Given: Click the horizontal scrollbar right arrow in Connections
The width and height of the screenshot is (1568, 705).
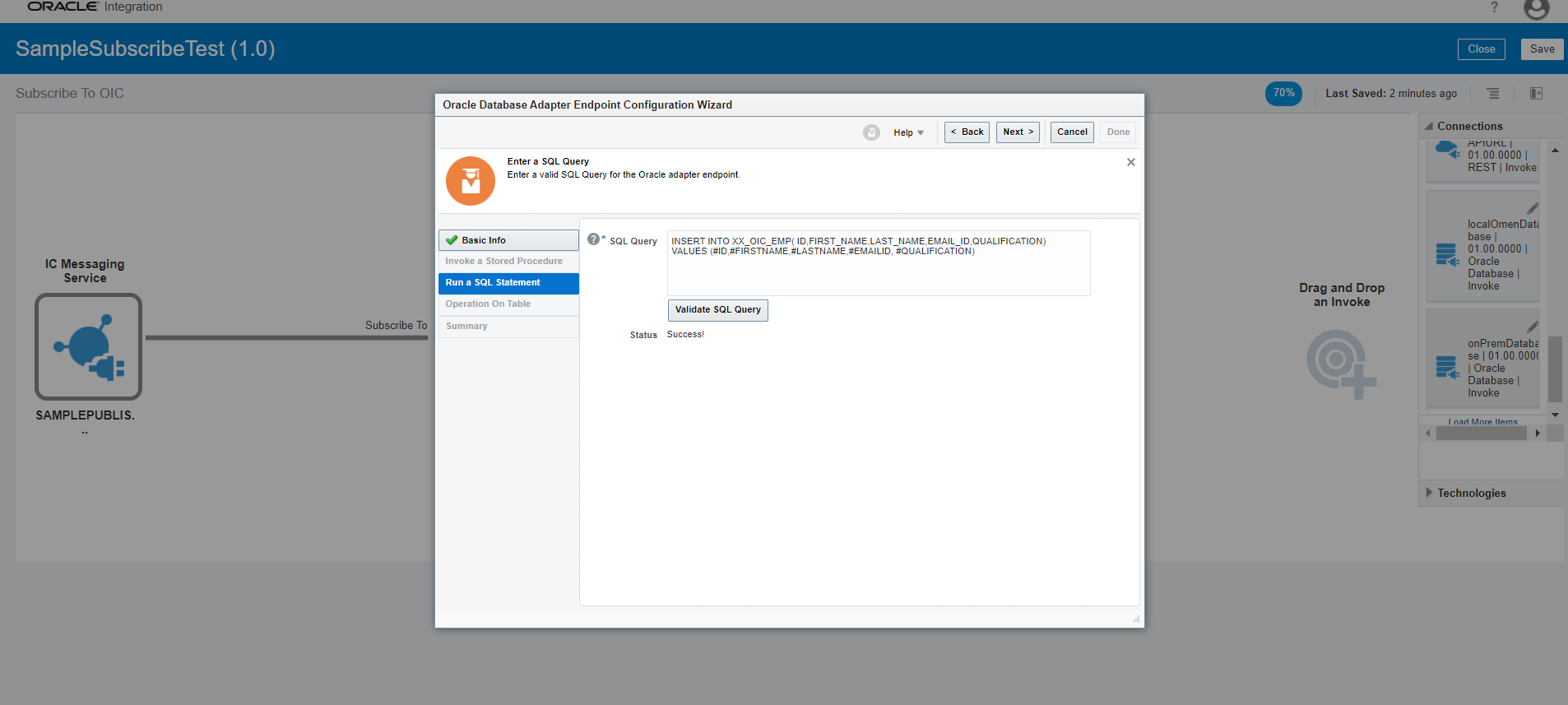Looking at the screenshot, I should pos(1537,434).
